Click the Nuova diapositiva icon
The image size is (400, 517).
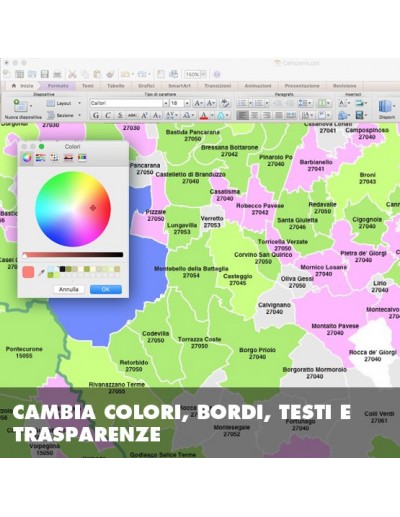(x=20, y=106)
